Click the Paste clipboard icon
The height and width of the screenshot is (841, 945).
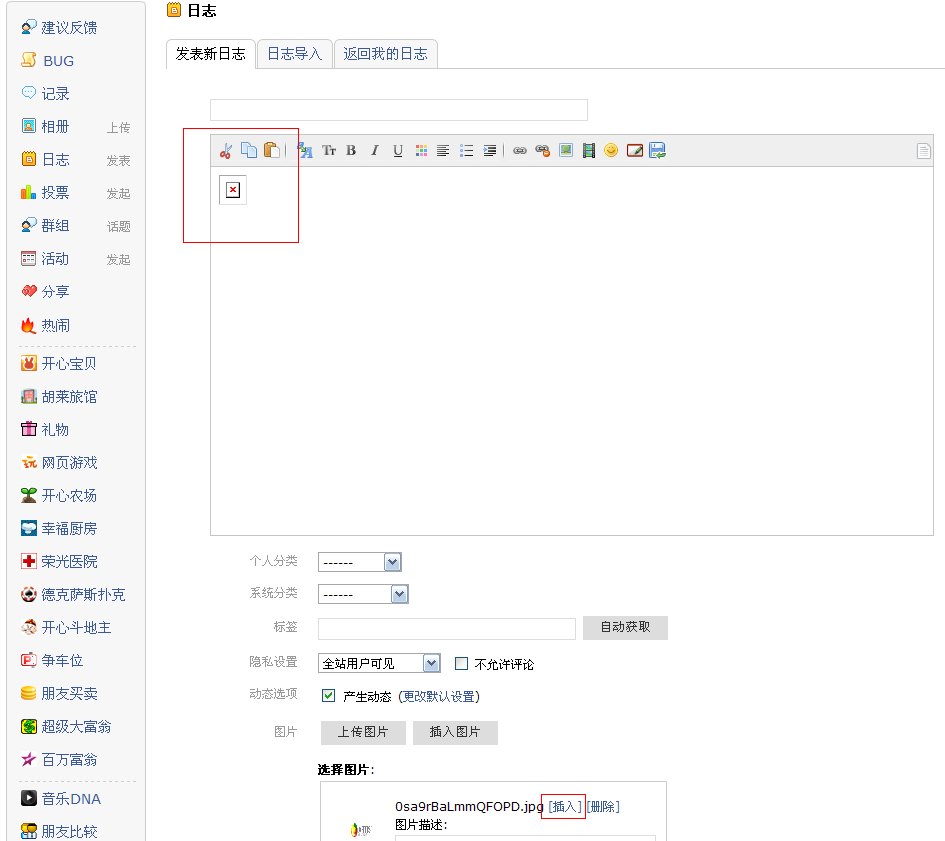[272, 150]
